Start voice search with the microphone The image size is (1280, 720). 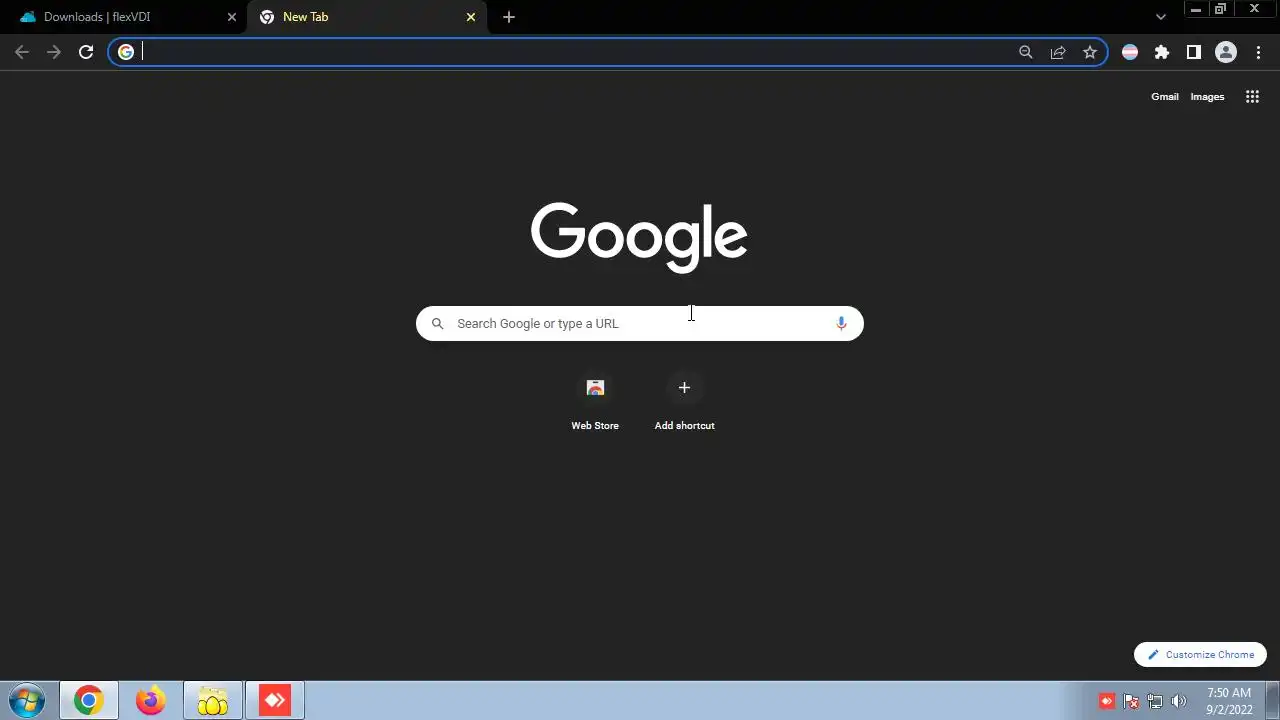tap(841, 323)
